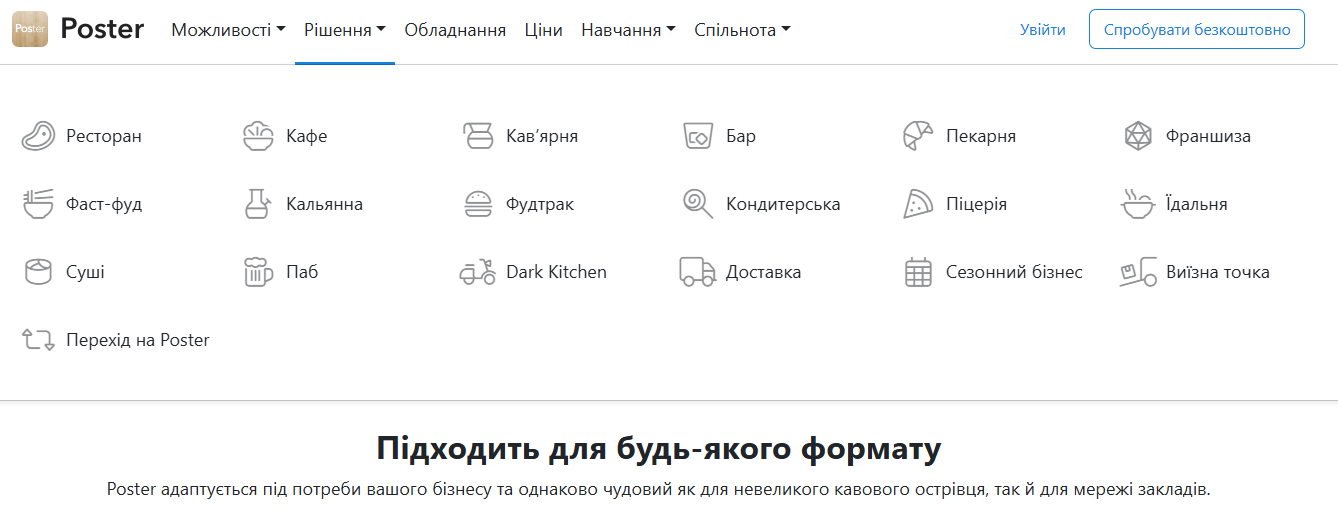This screenshot has width=1338, height=515.
Task: Click the noodle bowl icon for Фаст-фуд
Action: pos(38,204)
